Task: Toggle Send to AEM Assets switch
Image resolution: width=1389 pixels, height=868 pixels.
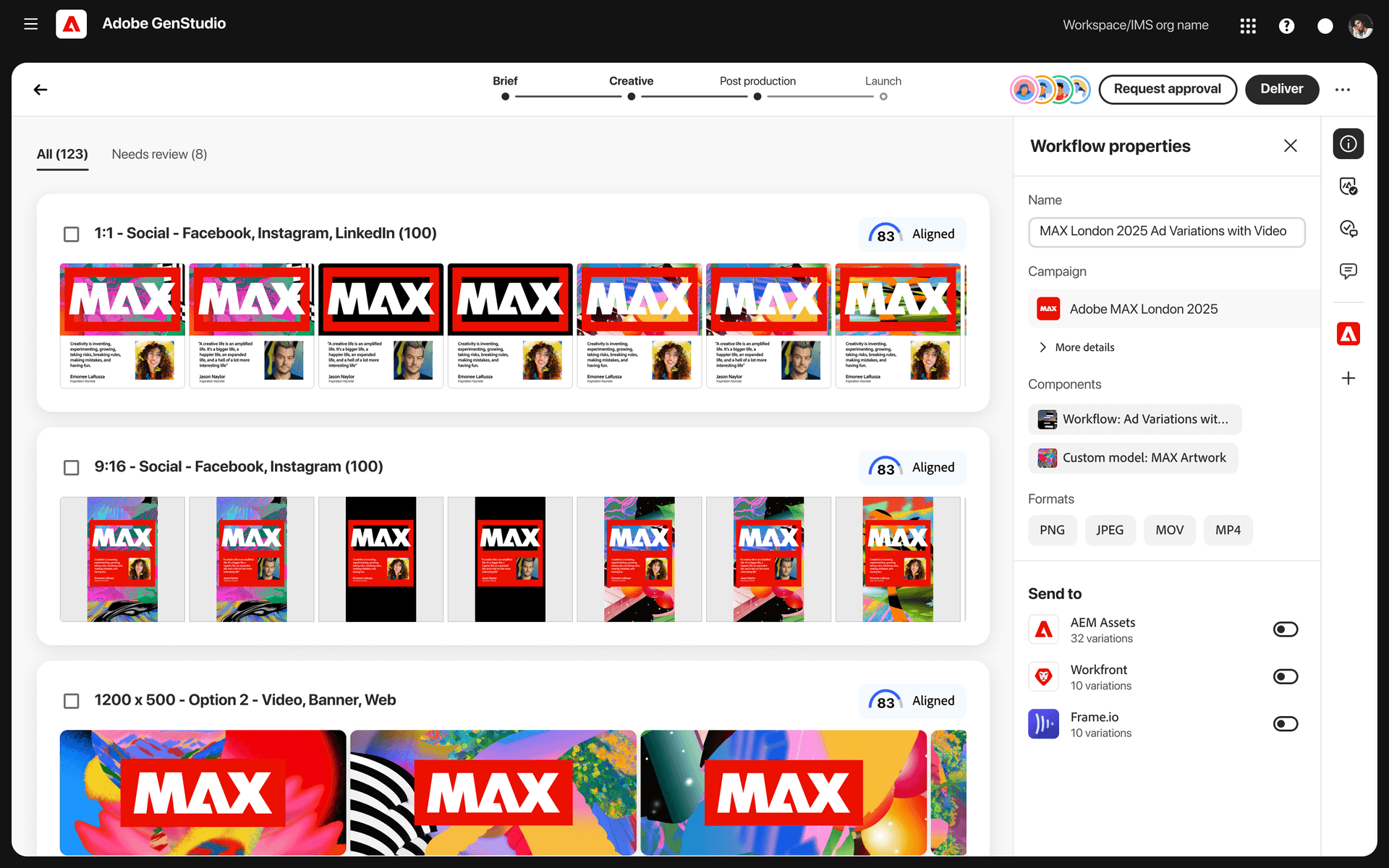Action: [x=1286, y=629]
